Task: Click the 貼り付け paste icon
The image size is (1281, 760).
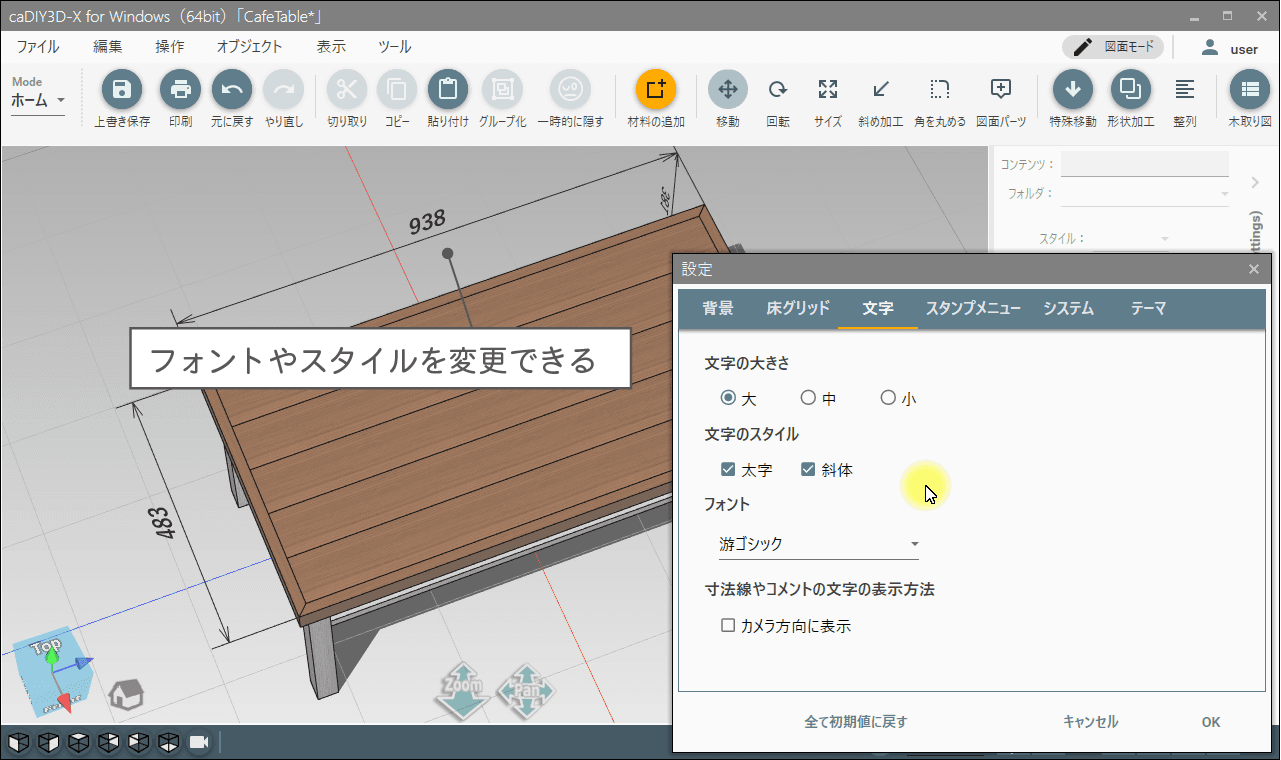Action: (x=448, y=90)
